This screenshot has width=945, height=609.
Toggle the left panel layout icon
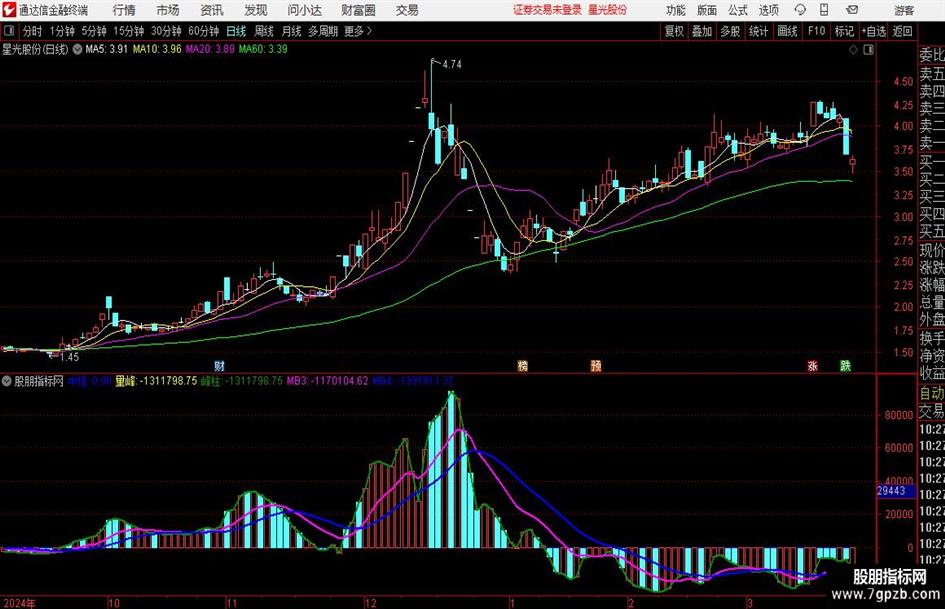point(9,31)
